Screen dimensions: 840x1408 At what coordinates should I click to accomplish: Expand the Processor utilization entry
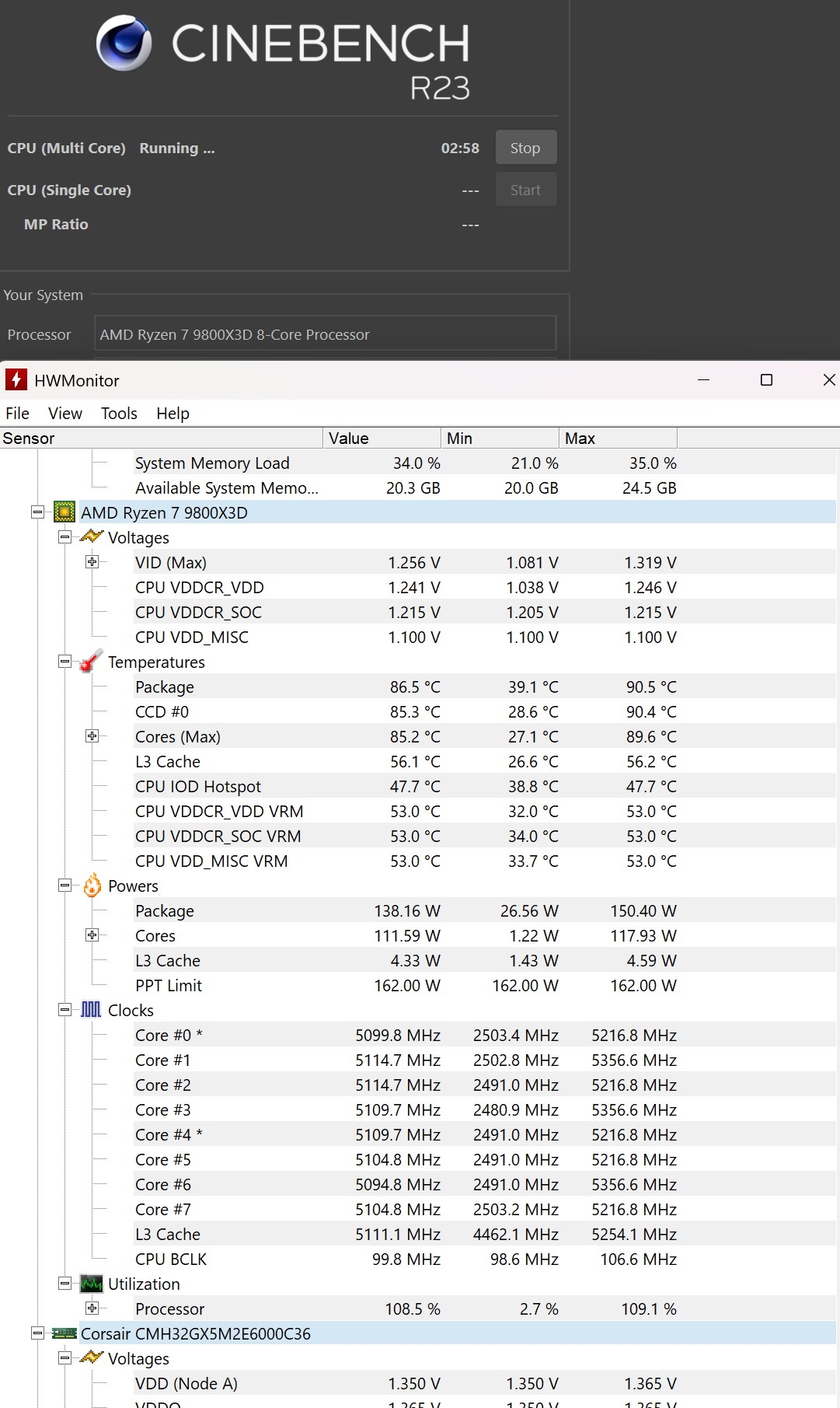(x=92, y=1308)
